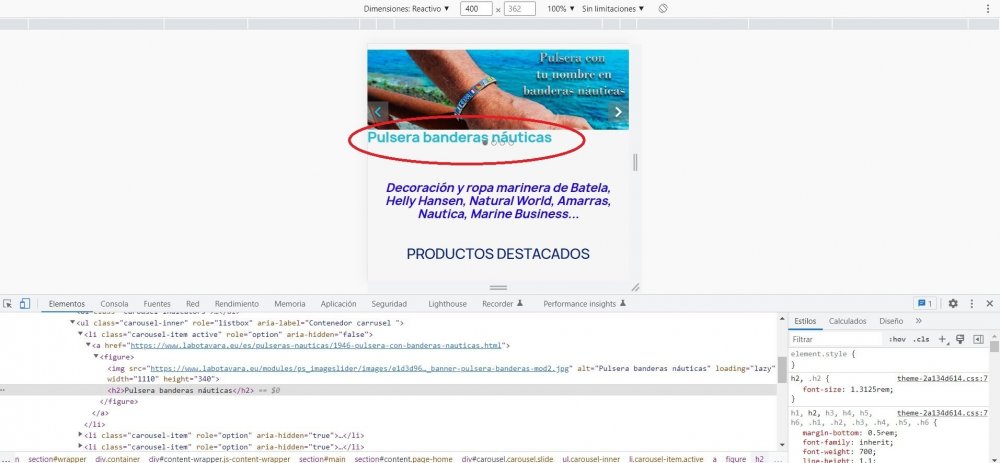Open the issues badge showing 1
The width and height of the screenshot is (1000, 463).
(924, 304)
